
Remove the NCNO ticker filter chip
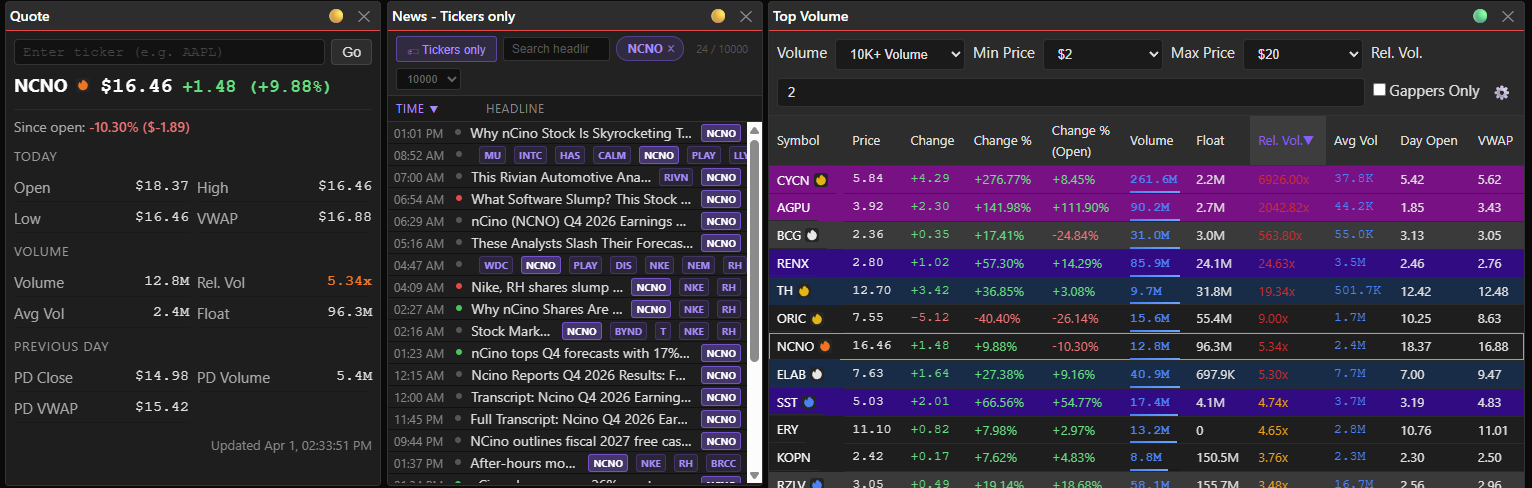(x=671, y=49)
